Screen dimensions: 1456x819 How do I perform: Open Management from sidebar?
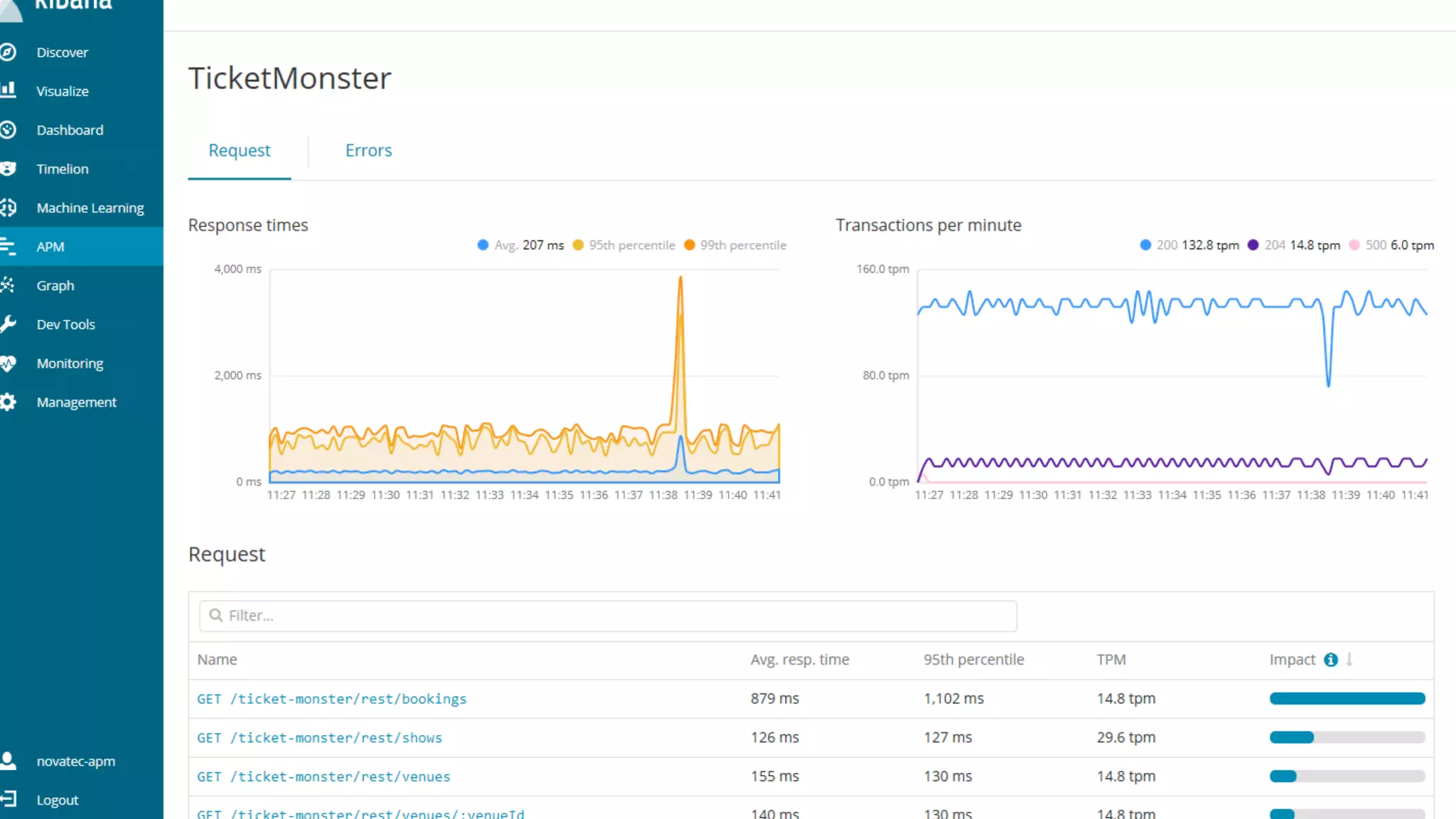pyautogui.click(x=76, y=402)
